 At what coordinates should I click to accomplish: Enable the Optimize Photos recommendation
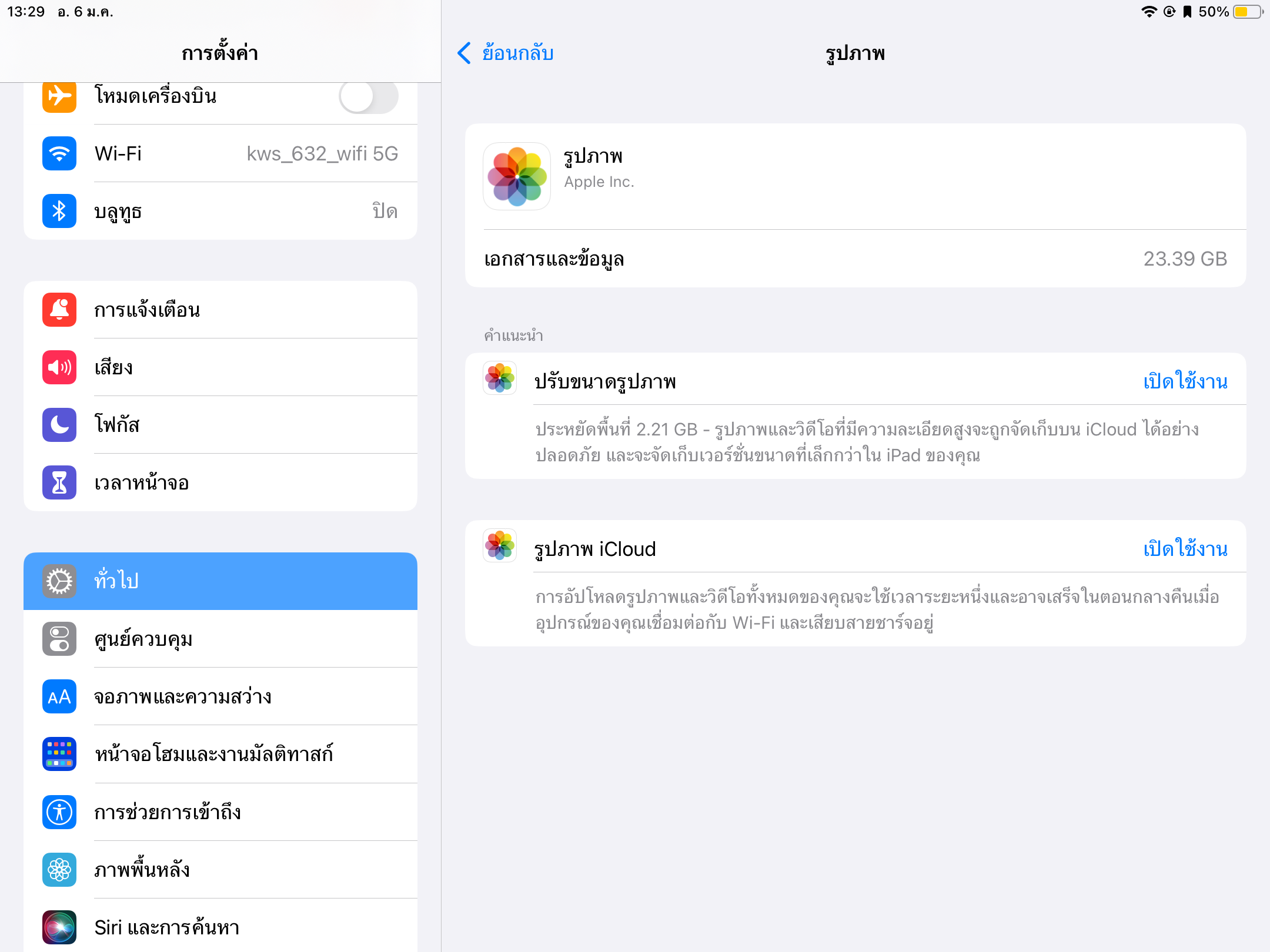click(x=1185, y=381)
